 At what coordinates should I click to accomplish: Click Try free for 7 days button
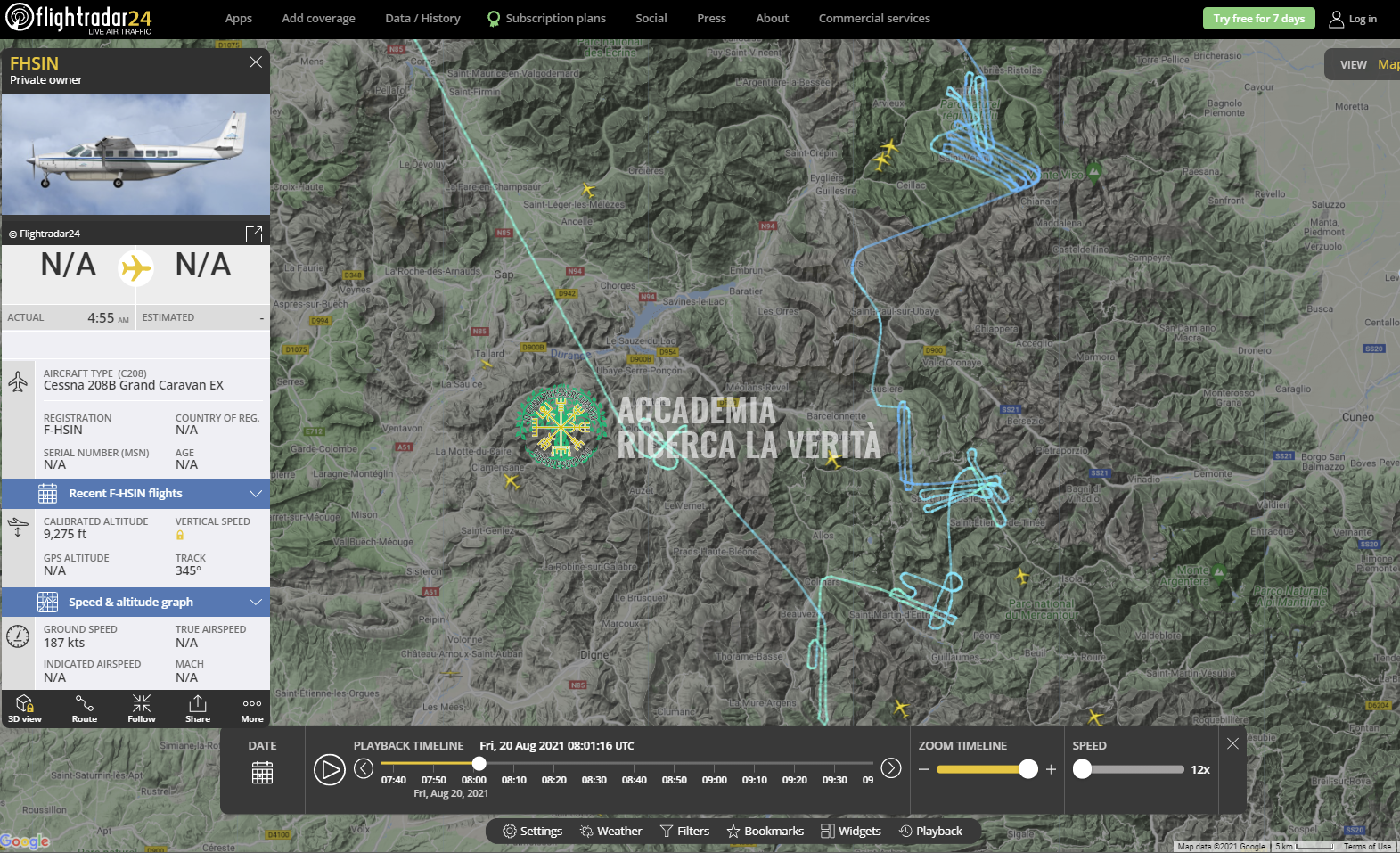(x=1258, y=19)
